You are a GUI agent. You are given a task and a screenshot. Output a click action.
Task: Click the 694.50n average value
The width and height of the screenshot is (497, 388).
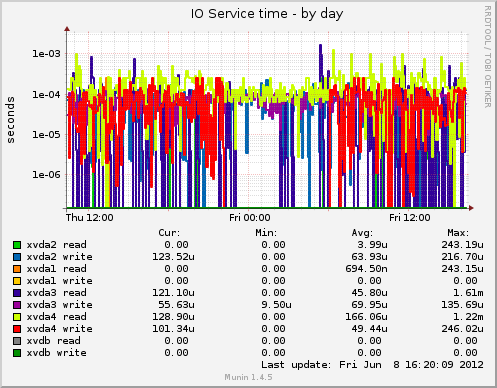pos(366,269)
